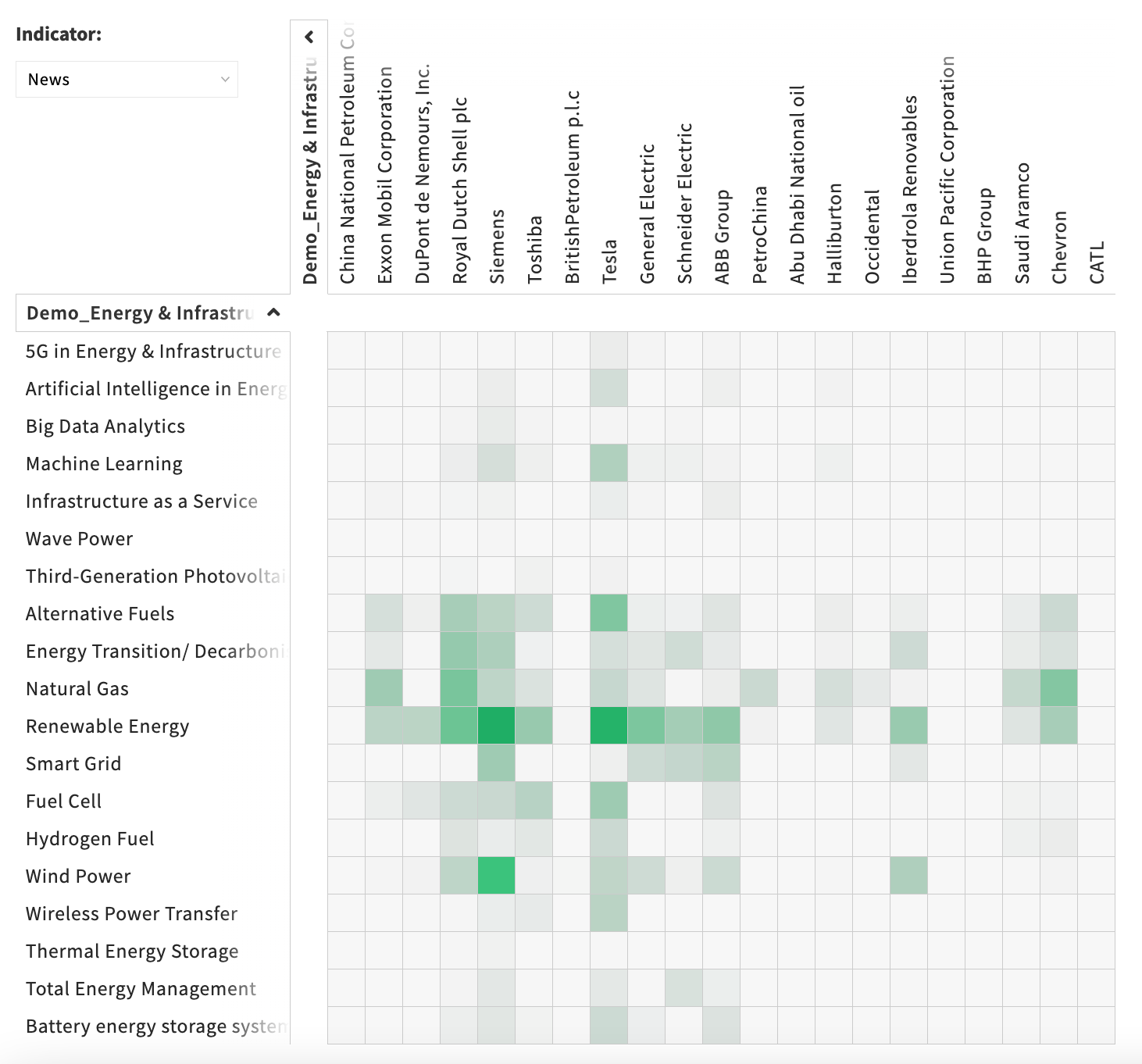Click the Siemens column header
This screenshot has width=1142, height=1064.
click(x=497, y=246)
